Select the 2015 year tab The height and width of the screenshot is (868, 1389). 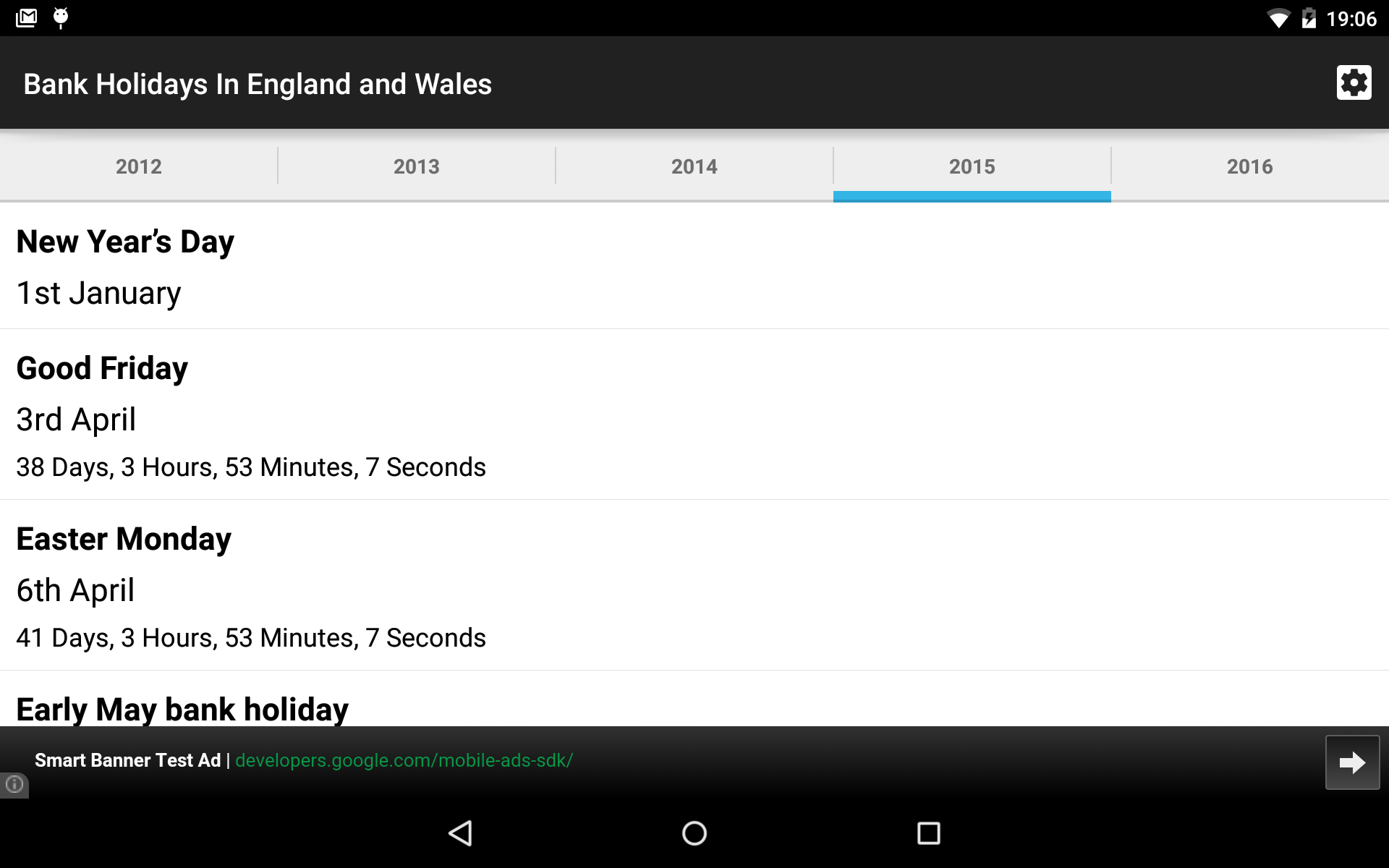click(972, 166)
